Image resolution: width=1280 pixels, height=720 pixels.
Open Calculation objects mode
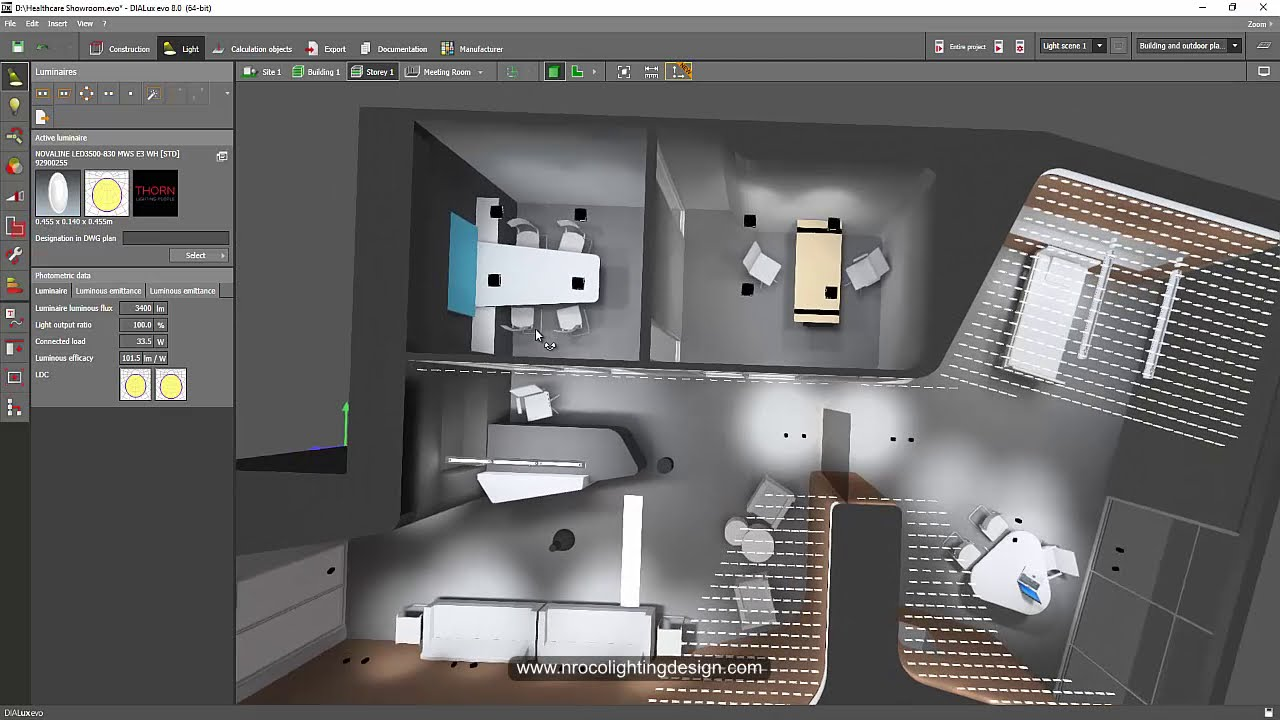point(252,48)
